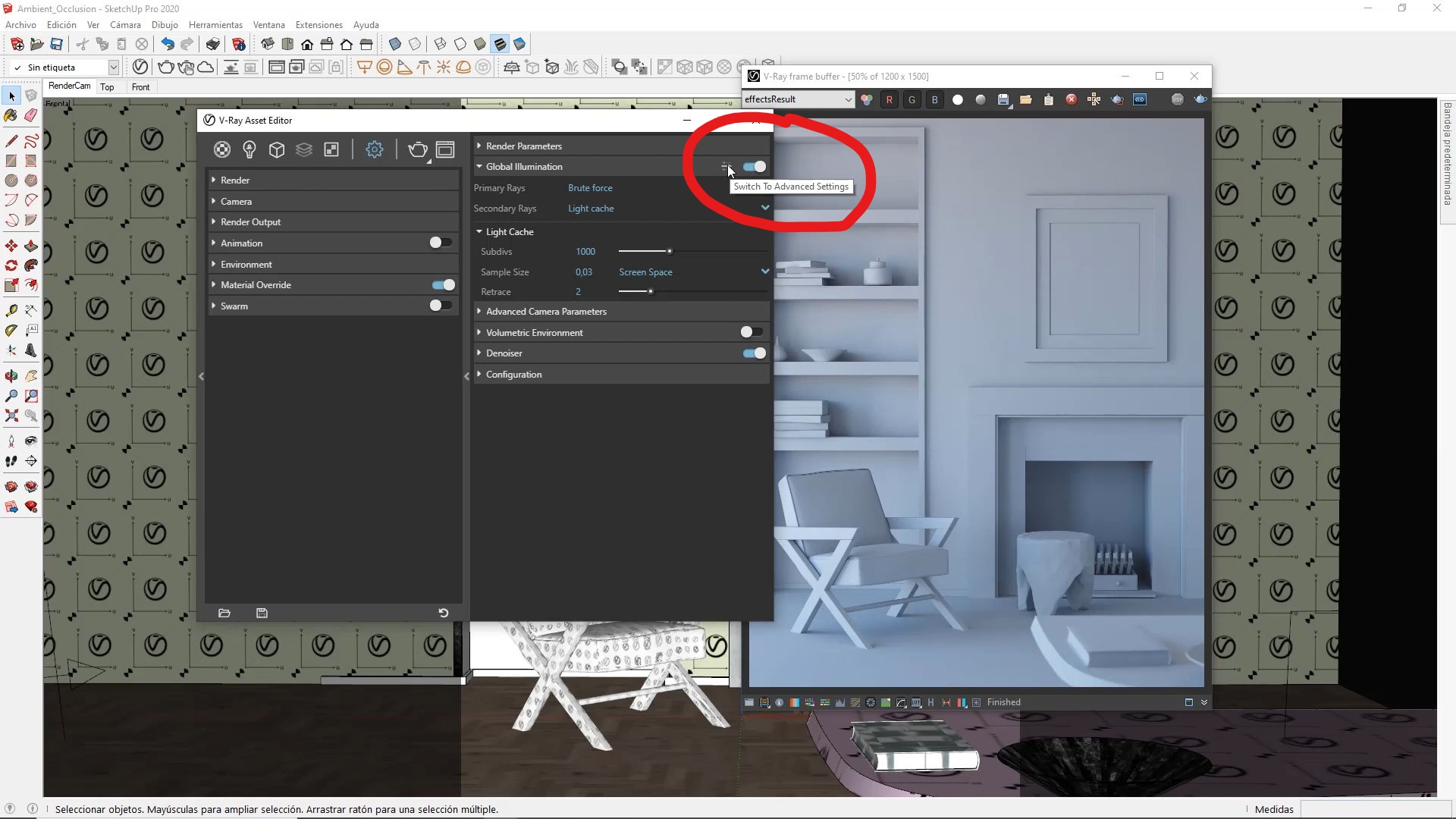
Task: Clear the image with the red X icon
Action: (x=1071, y=99)
